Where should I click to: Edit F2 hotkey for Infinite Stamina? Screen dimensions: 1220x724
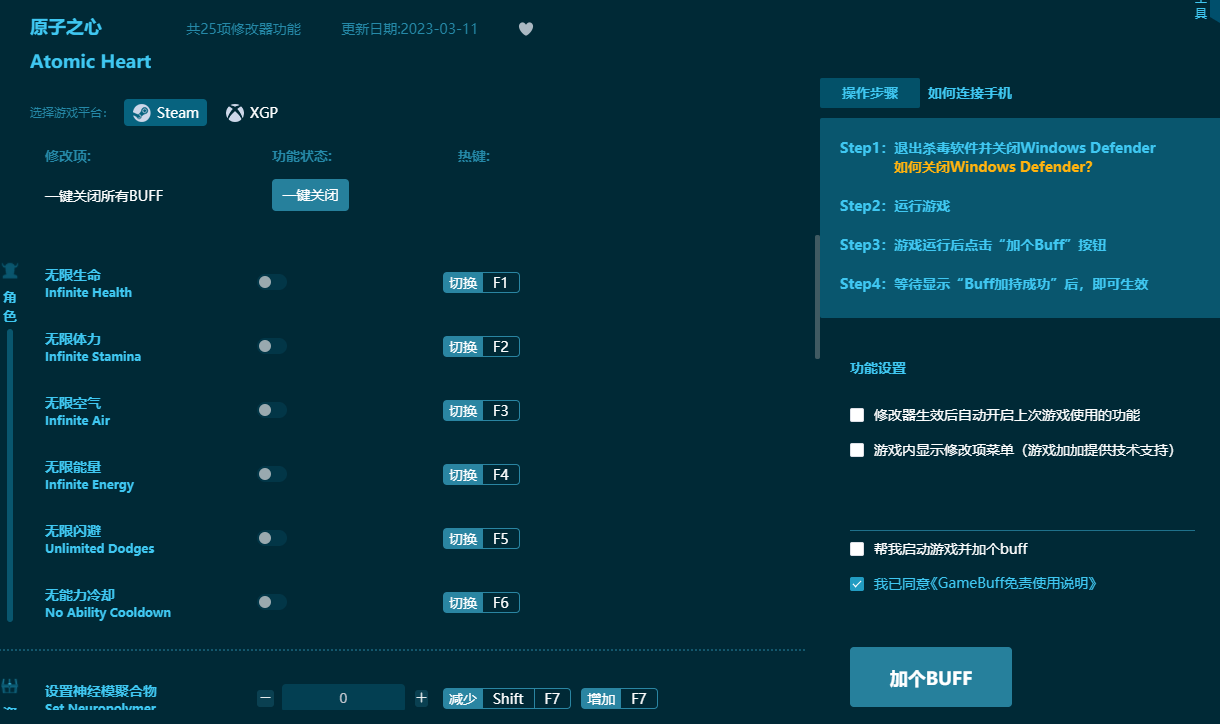pos(481,347)
